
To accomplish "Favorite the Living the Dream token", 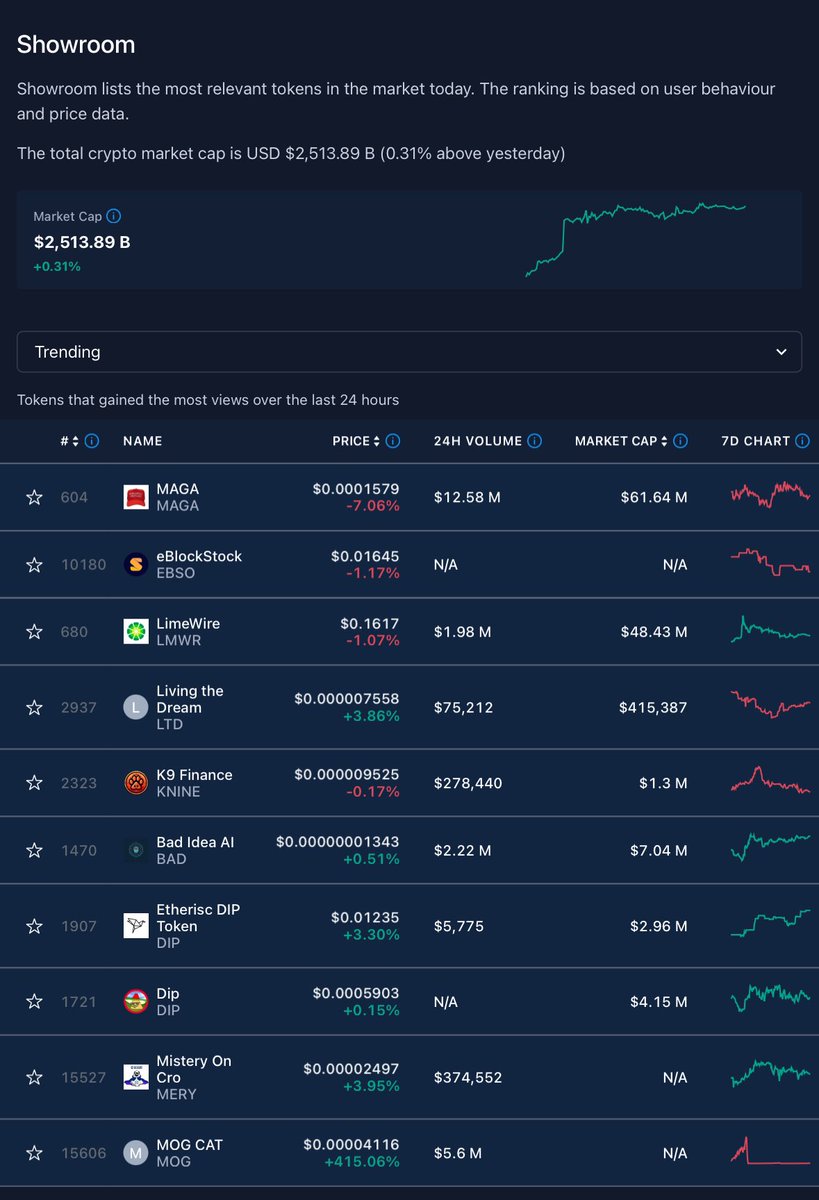I will point(34,708).
